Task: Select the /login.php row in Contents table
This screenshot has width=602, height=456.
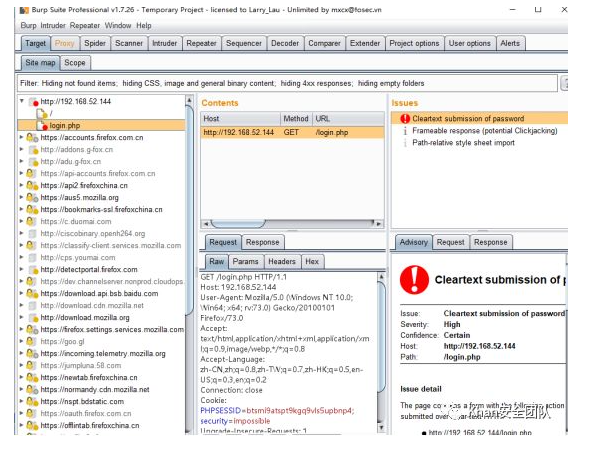Action: click(x=292, y=132)
